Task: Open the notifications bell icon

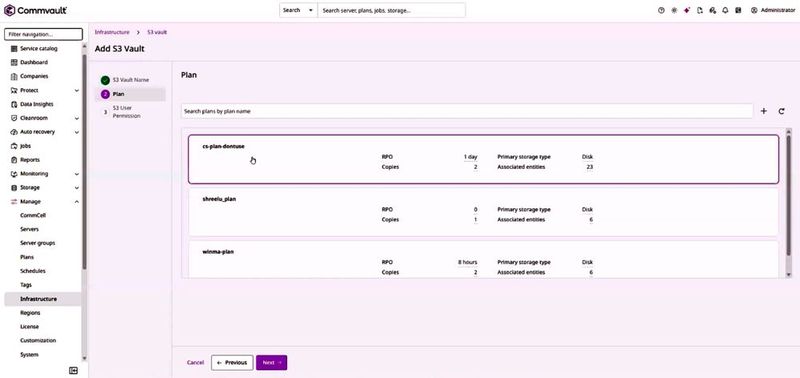Action: pyautogui.click(x=726, y=10)
